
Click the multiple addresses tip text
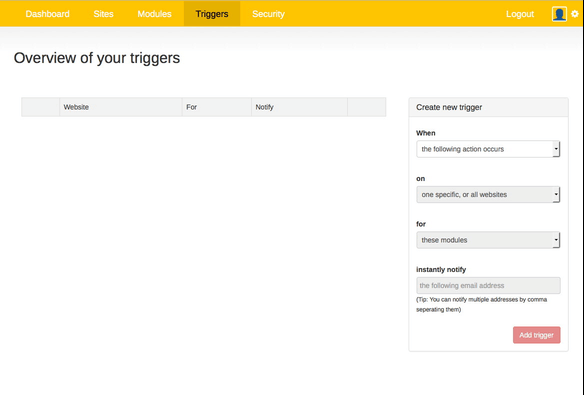482,305
